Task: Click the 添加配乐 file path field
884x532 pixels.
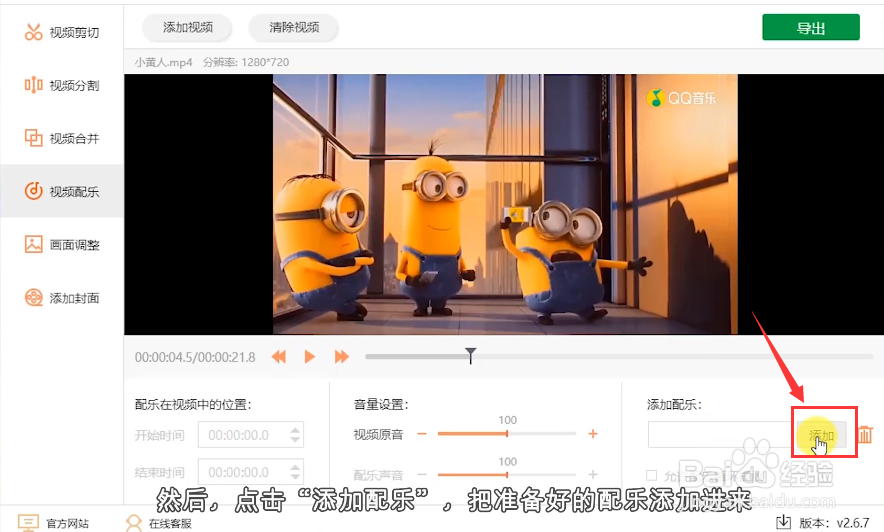Action: 722,435
